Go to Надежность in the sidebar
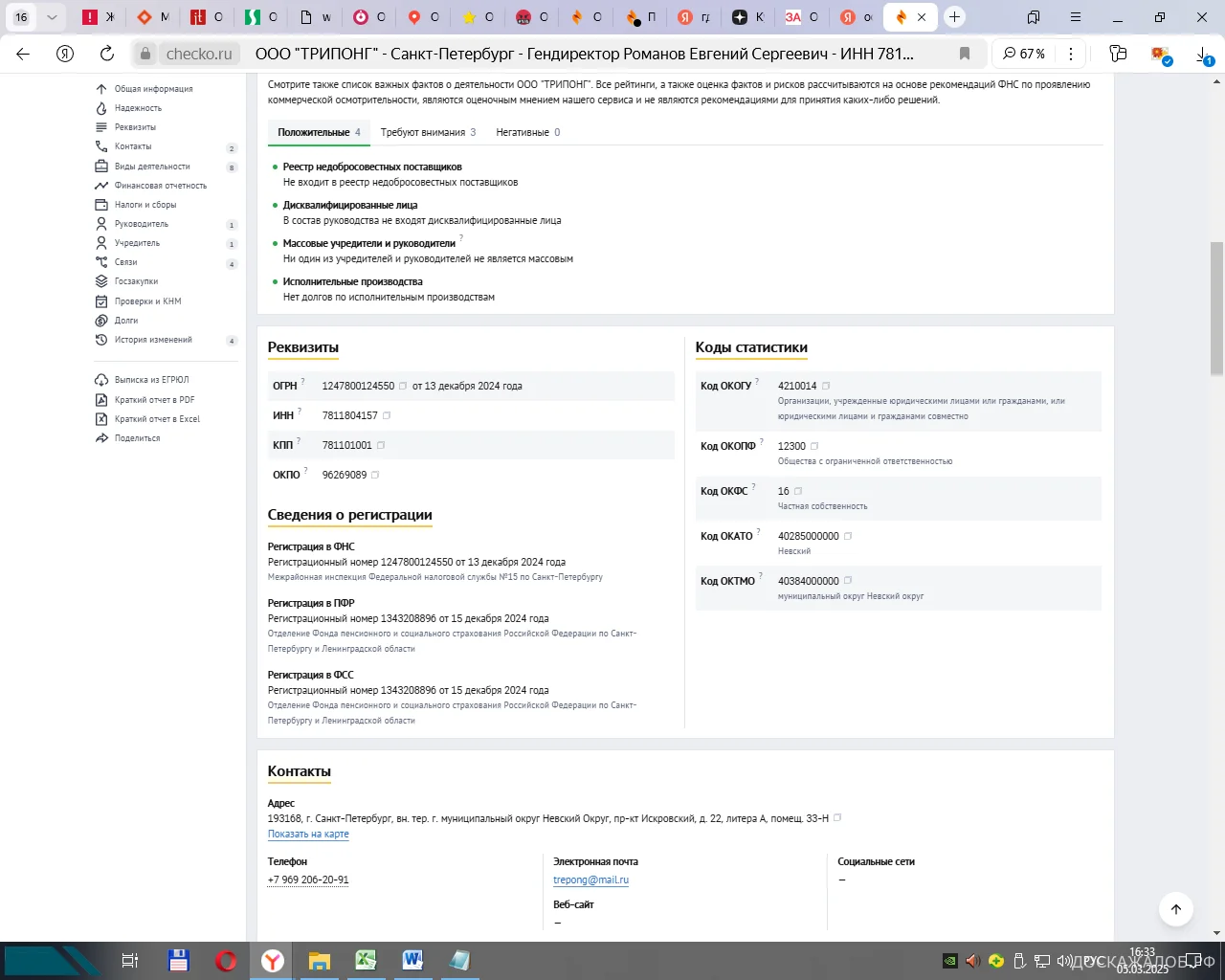This screenshot has height=980, width=1225. pyautogui.click(x=138, y=108)
